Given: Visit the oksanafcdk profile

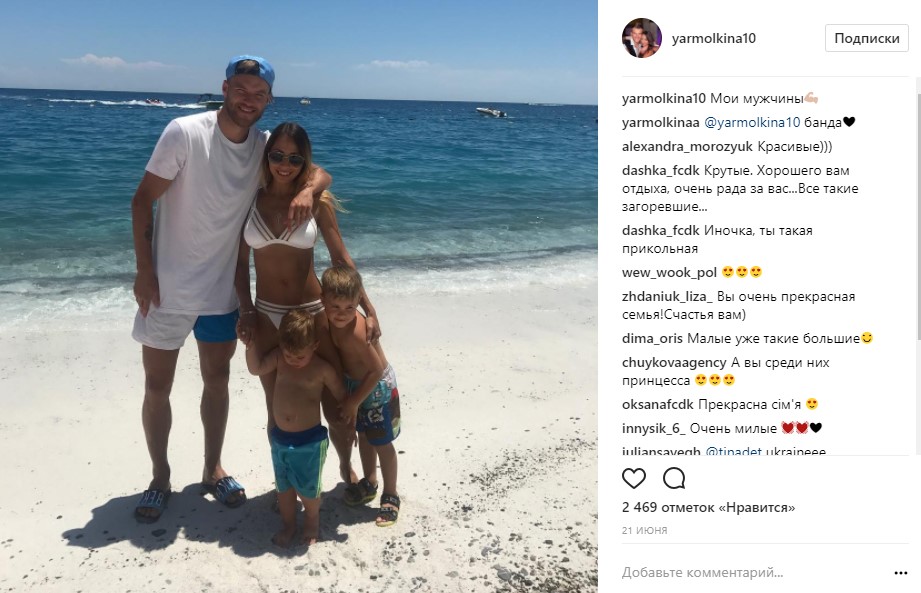Looking at the screenshot, I should 658,404.
